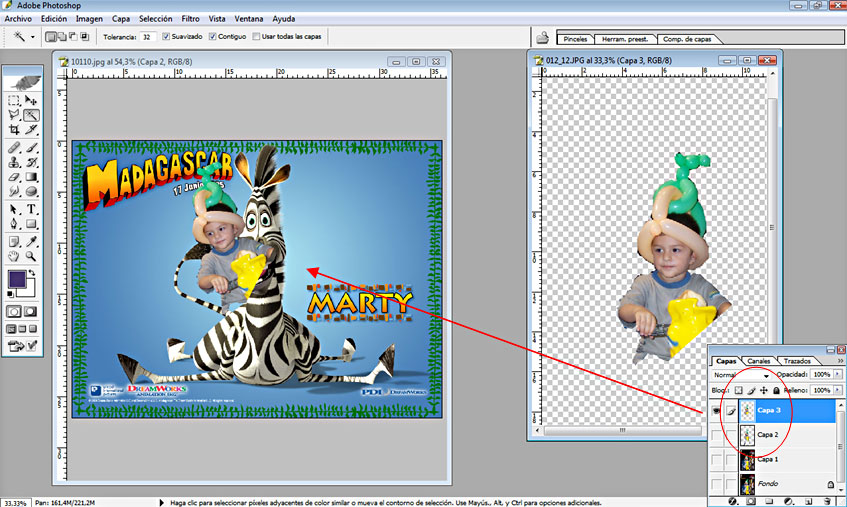847x507 pixels.
Task: Toggle the Suavizado checkbox
Action: pyautogui.click(x=166, y=37)
